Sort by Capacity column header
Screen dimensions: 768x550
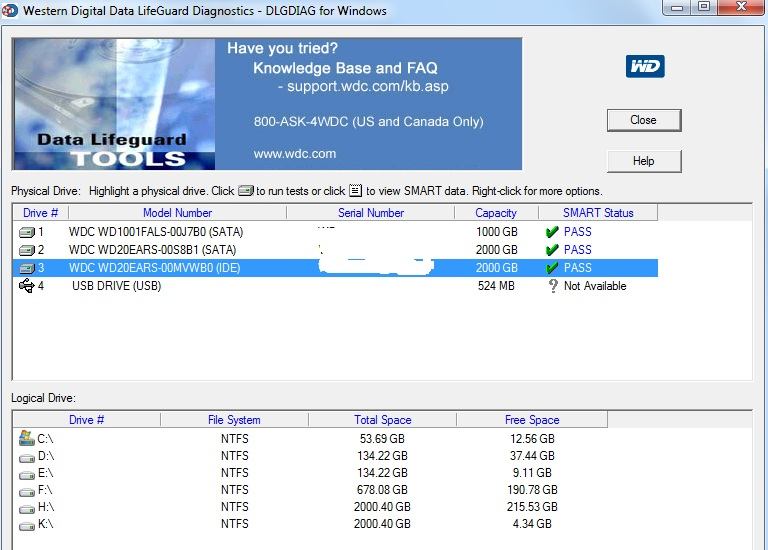[496, 213]
